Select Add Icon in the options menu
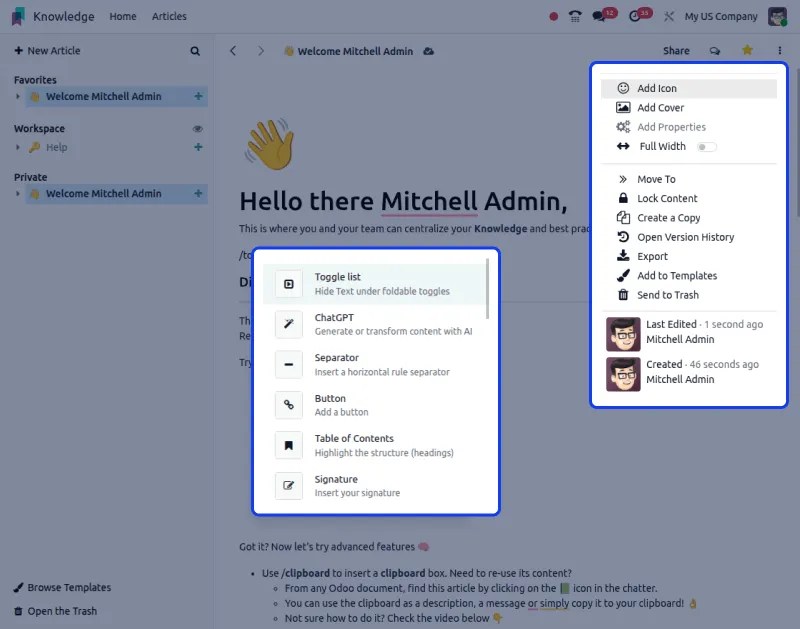The width and height of the screenshot is (800, 629). point(689,88)
